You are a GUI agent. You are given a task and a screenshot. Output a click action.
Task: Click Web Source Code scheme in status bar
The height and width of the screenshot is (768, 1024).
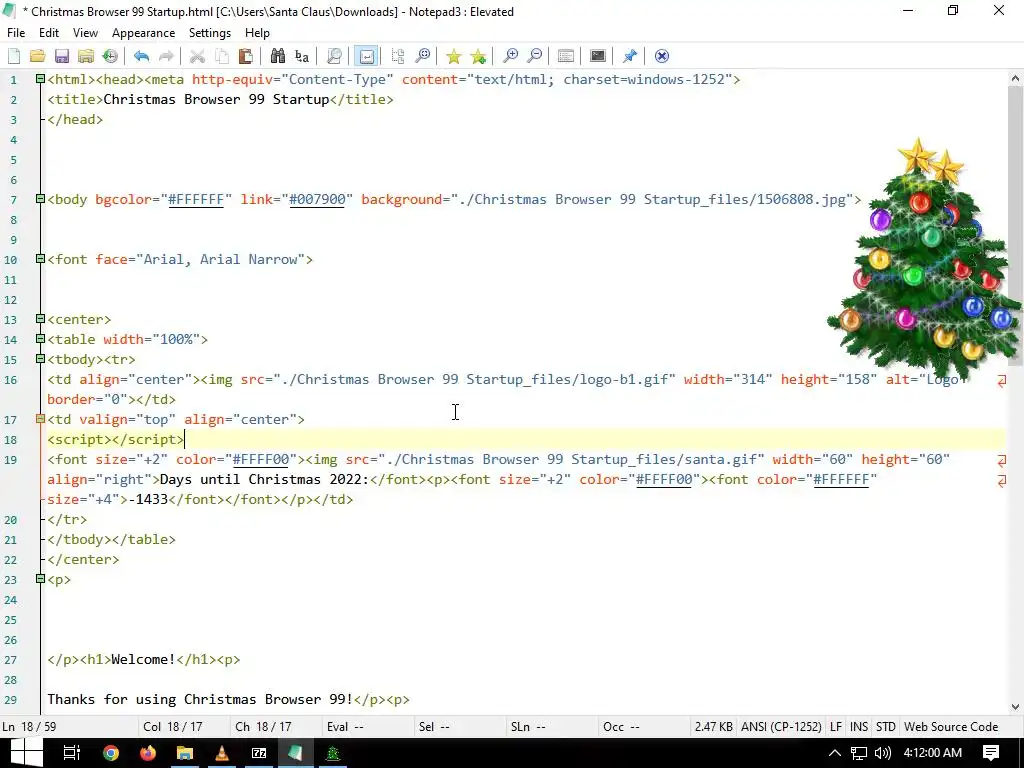pos(951,727)
